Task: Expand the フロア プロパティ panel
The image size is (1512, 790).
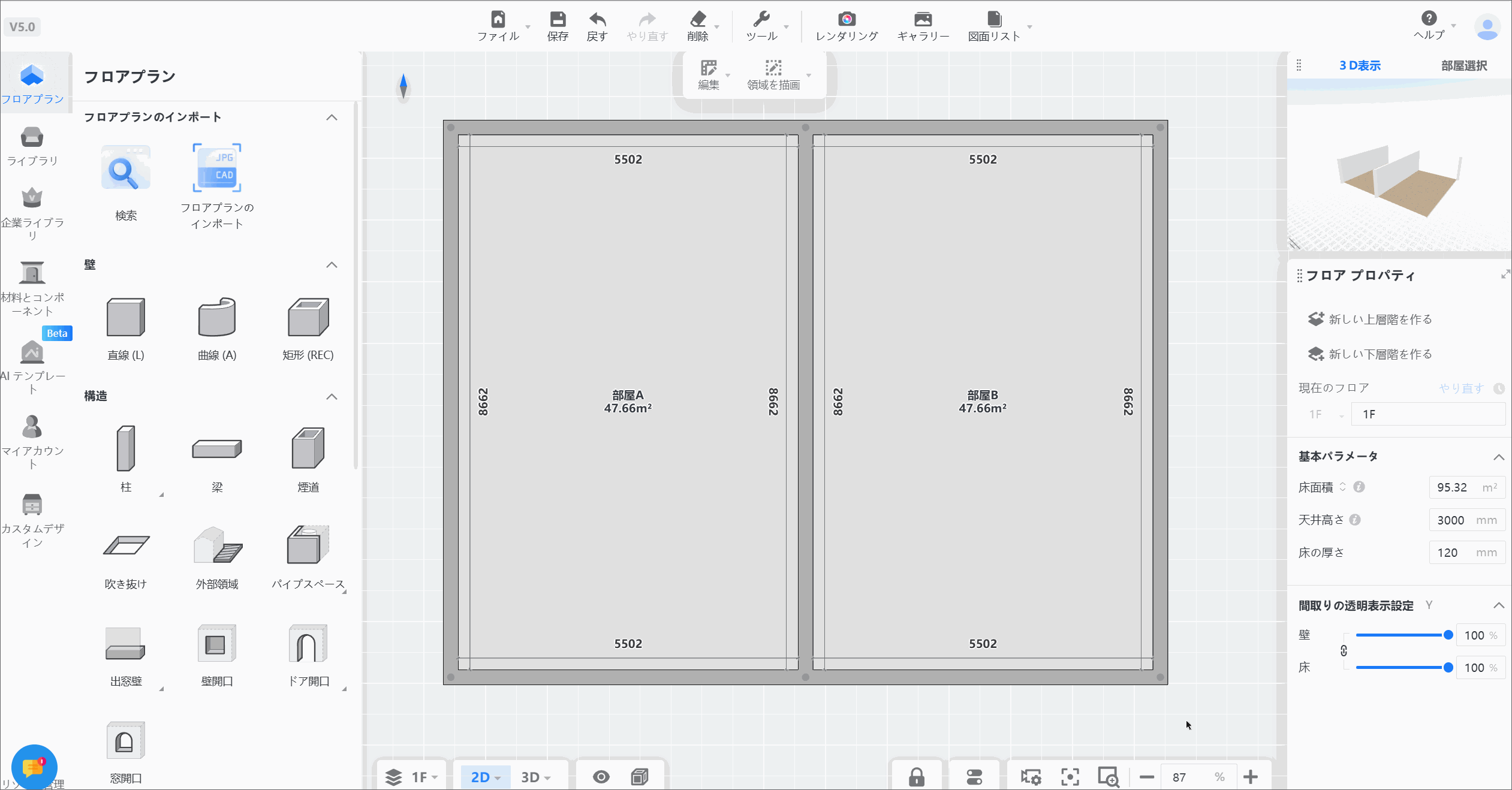Action: [1505, 275]
